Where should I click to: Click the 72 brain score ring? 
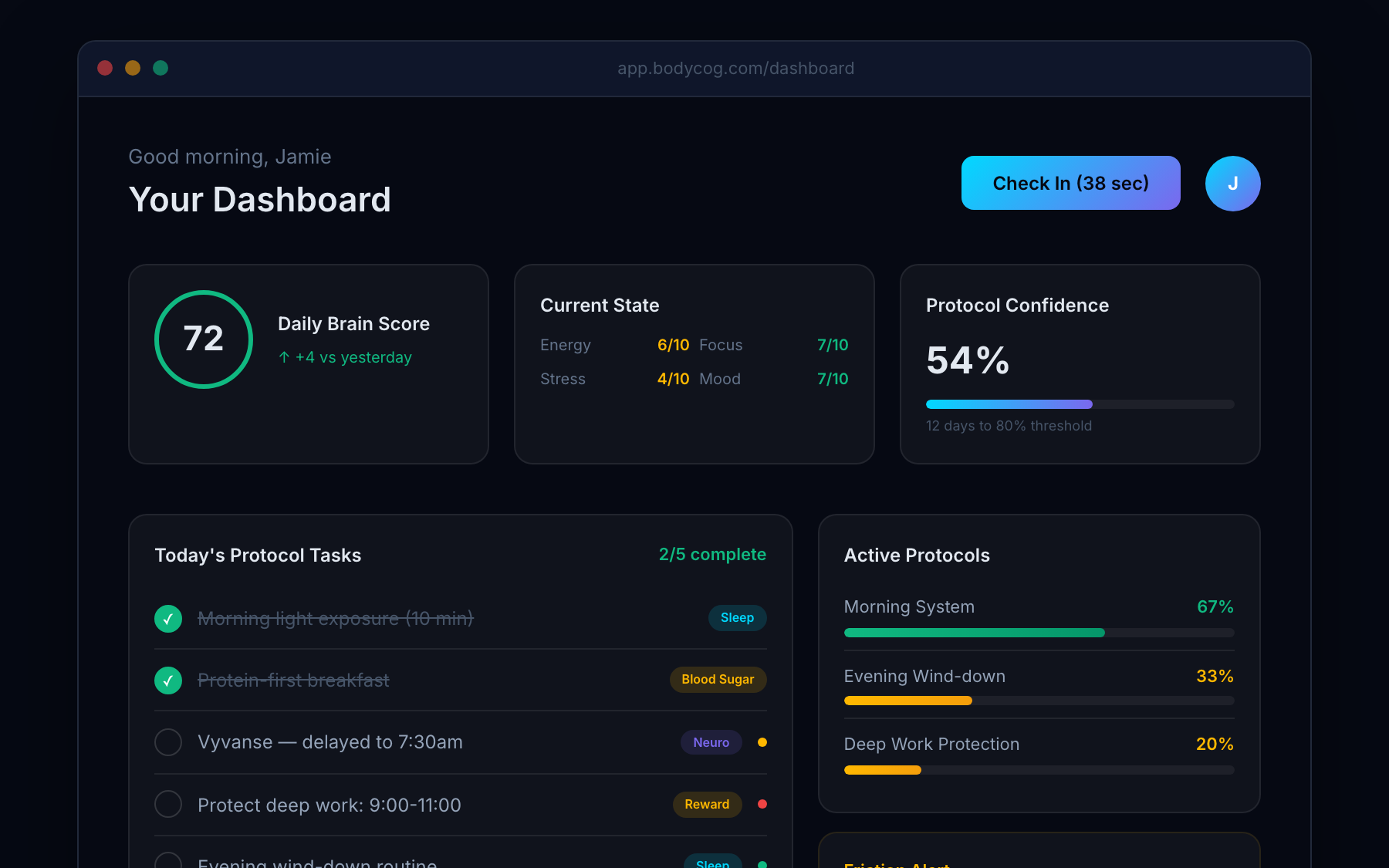(x=204, y=339)
